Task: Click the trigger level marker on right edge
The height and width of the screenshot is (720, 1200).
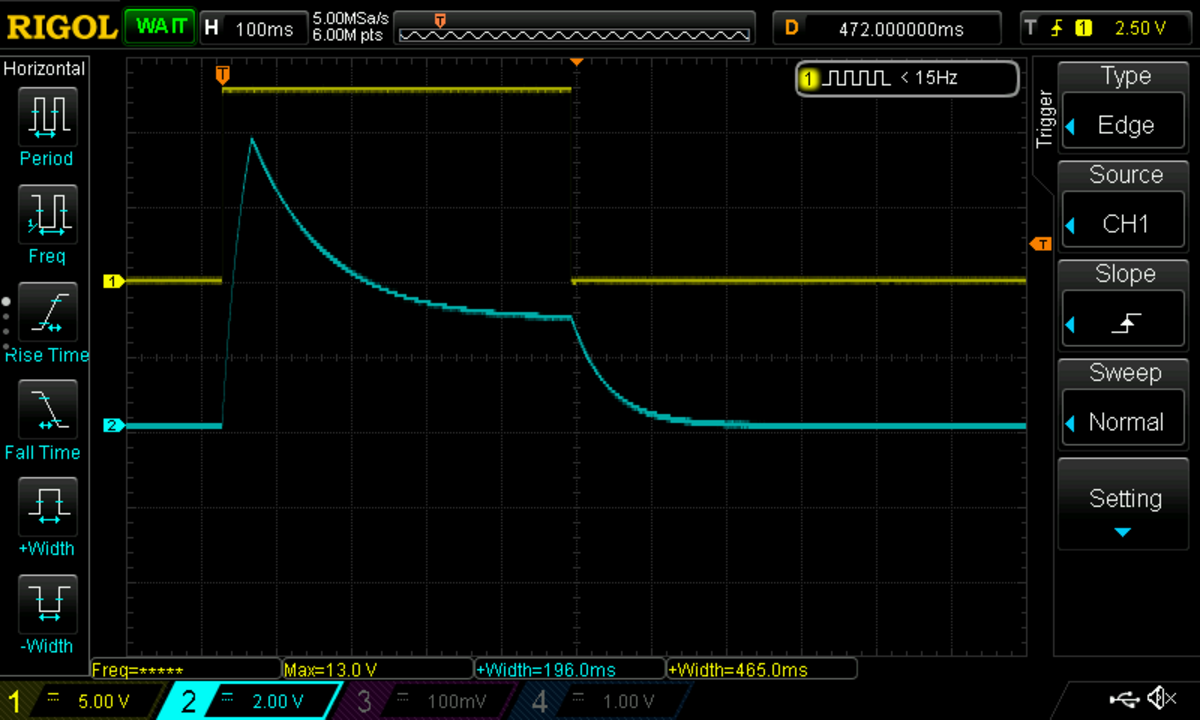Action: click(x=1040, y=244)
